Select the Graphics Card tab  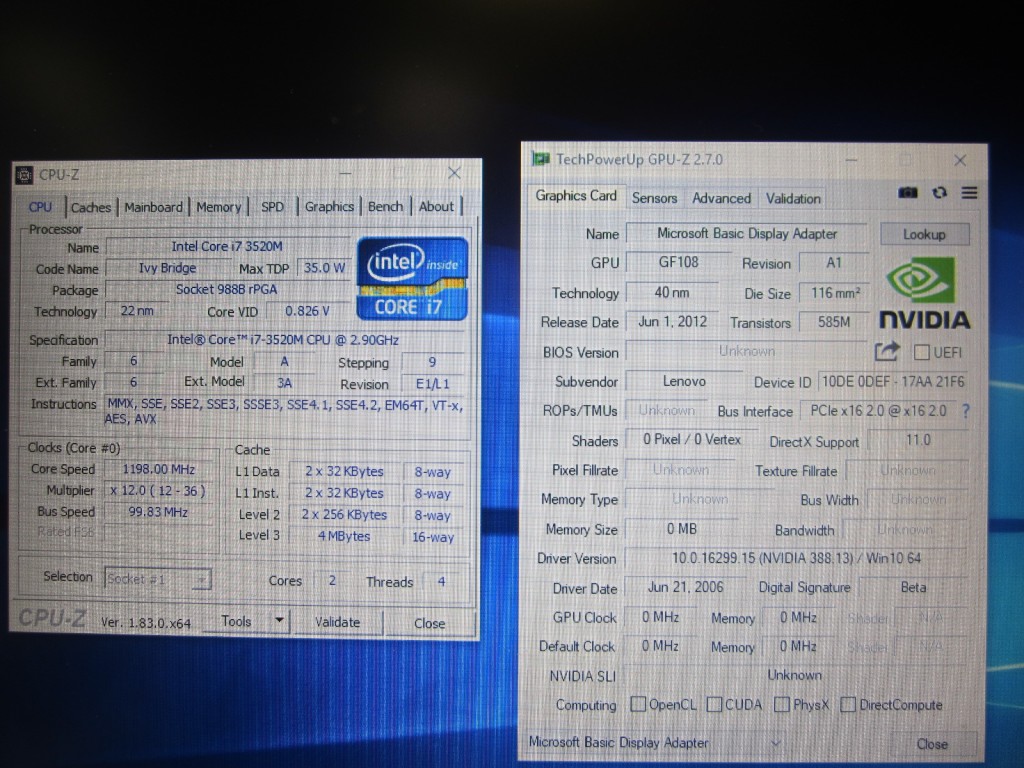(x=576, y=195)
